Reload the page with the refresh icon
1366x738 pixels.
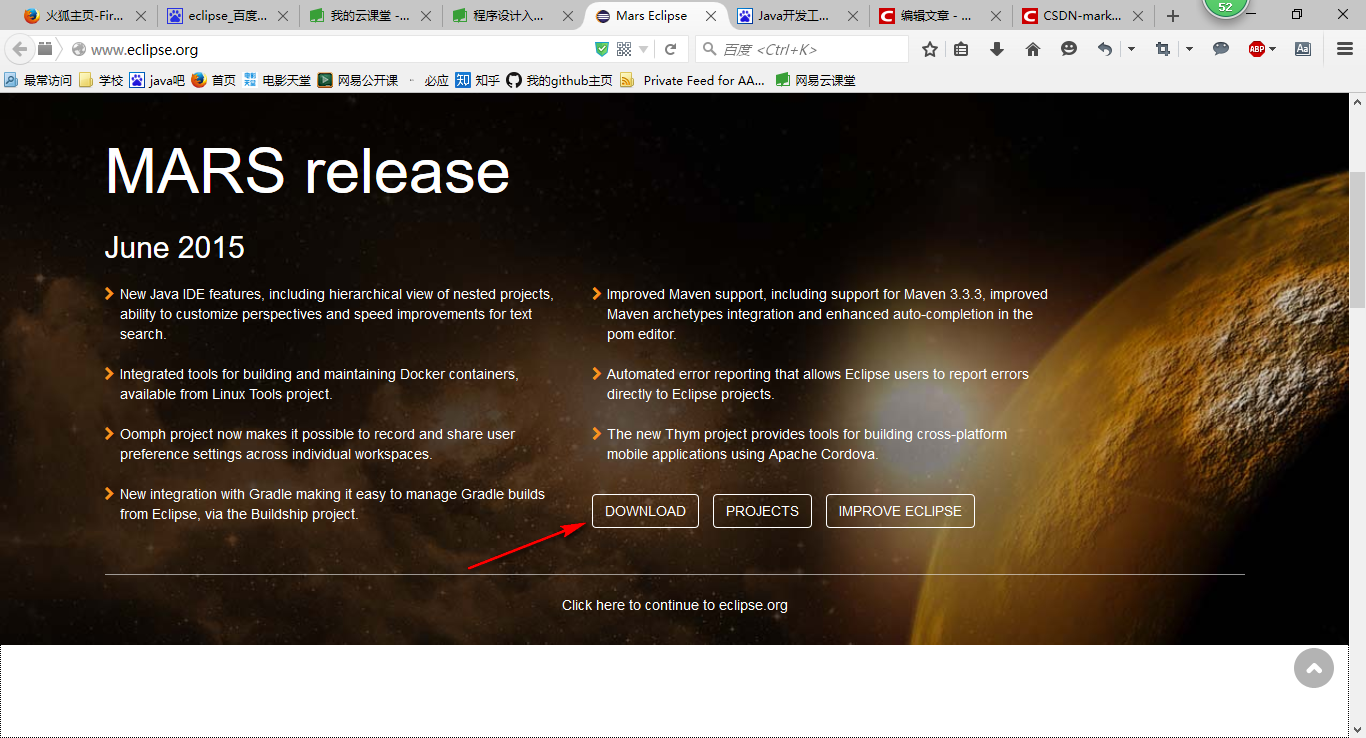[x=671, y=49]
